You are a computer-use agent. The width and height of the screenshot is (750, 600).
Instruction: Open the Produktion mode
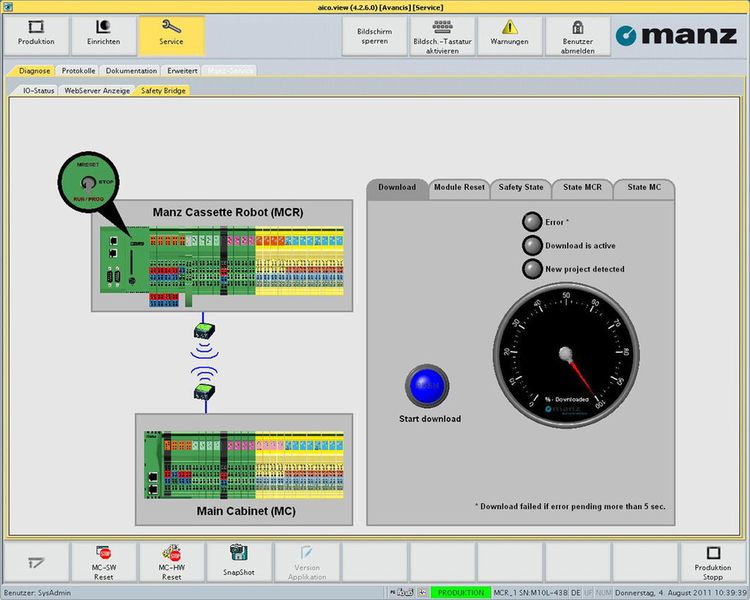click(36, 35)
